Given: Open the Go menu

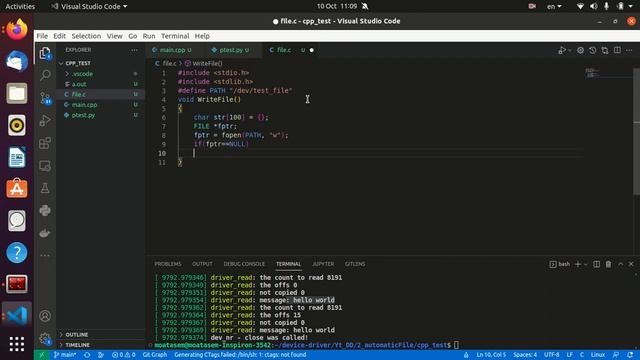Looking at the screenshot, I should pos(133,36).
